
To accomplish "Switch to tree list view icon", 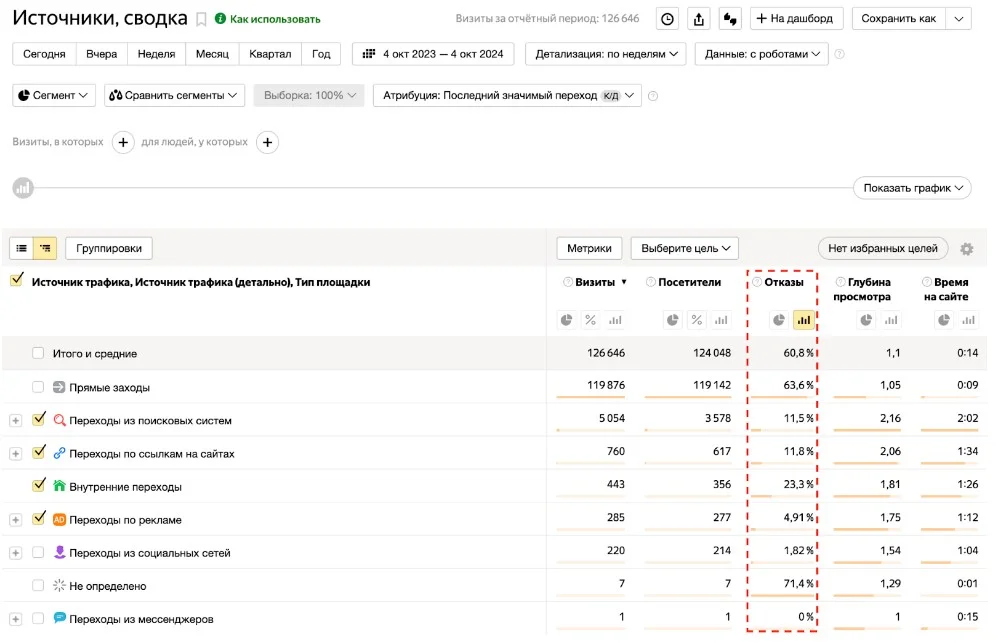I will (x=45, y=248).
